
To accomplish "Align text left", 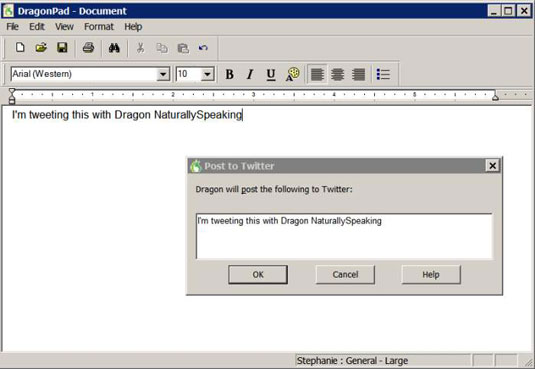I will (x=317, y=74).
